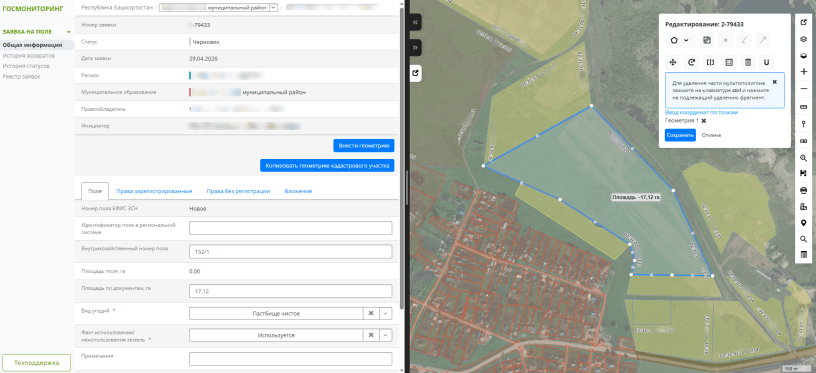This screenshot has height=373, width=816.
Task: Click Сохранить button
Action: [680, 135]
